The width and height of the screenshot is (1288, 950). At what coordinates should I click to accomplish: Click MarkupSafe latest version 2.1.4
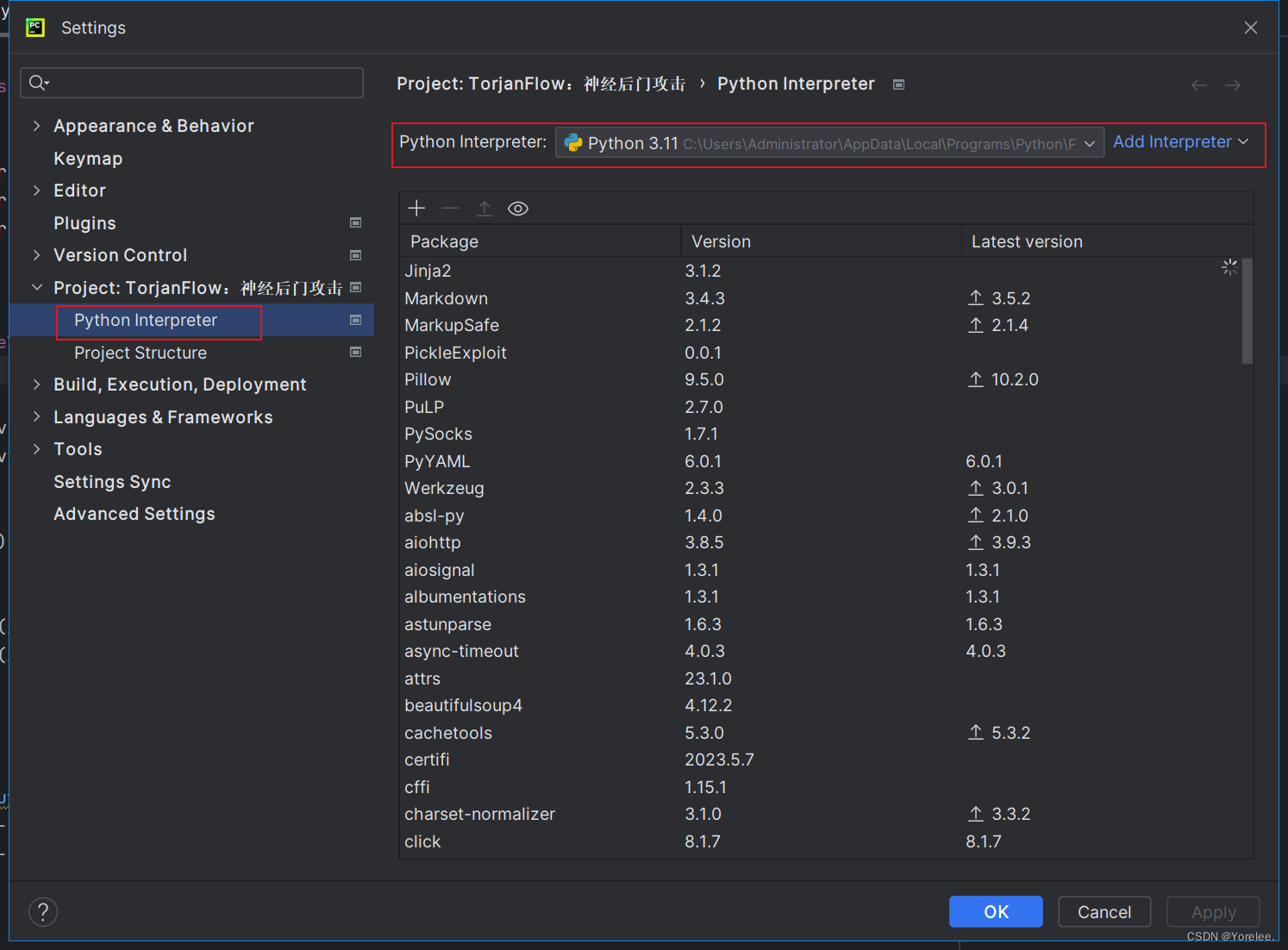1010,325
